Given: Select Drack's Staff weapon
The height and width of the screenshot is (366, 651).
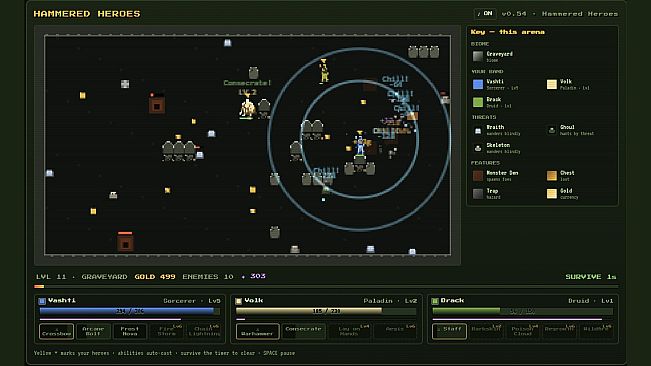Looking at the screenshot, I should (x=449, y=331).
